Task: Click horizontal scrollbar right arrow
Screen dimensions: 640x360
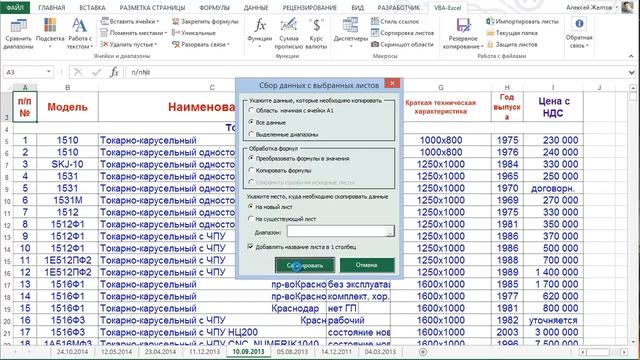Action: (x=624, y=351)
